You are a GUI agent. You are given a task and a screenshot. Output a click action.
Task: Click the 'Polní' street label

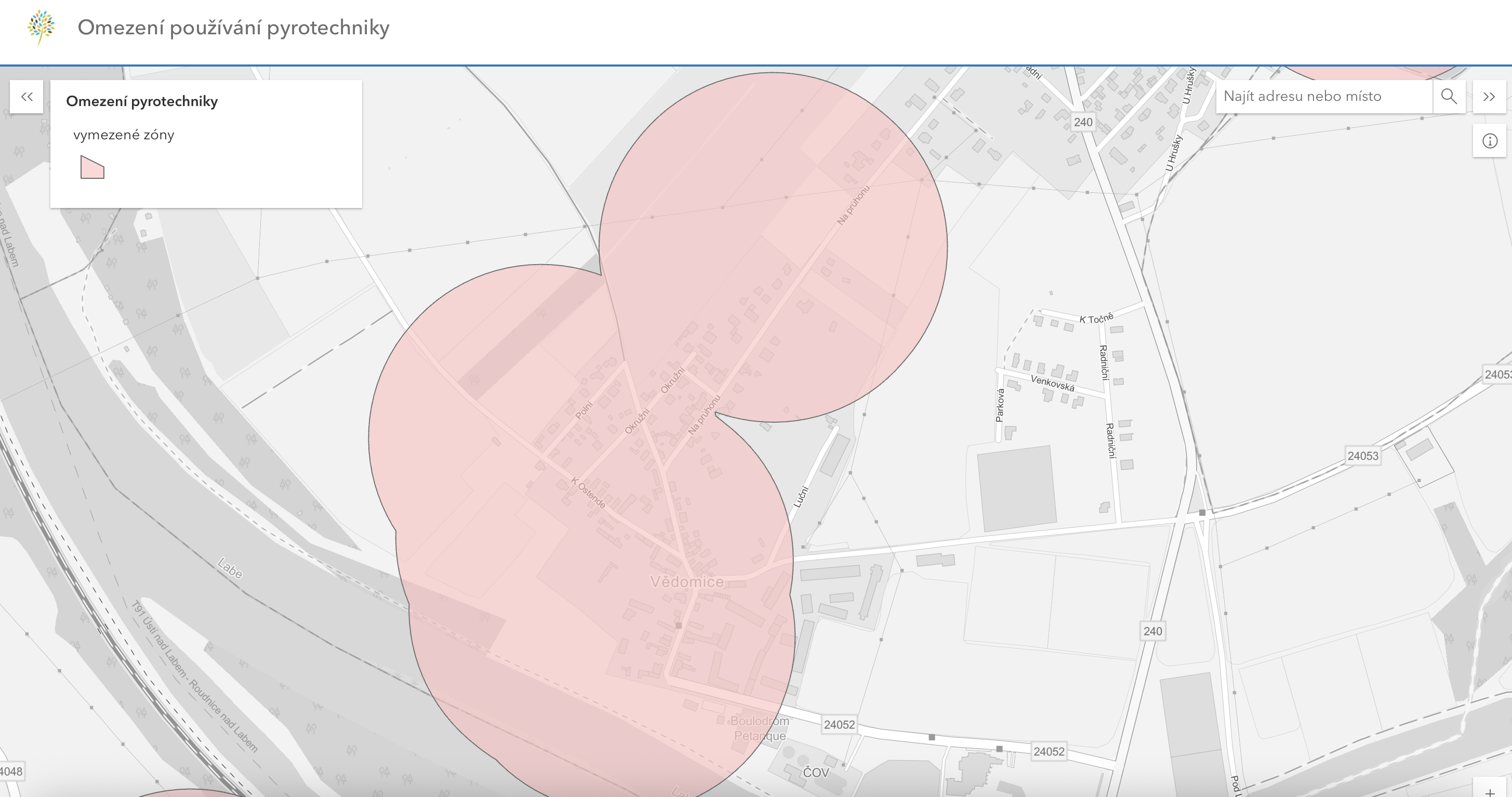click(584, 410)
